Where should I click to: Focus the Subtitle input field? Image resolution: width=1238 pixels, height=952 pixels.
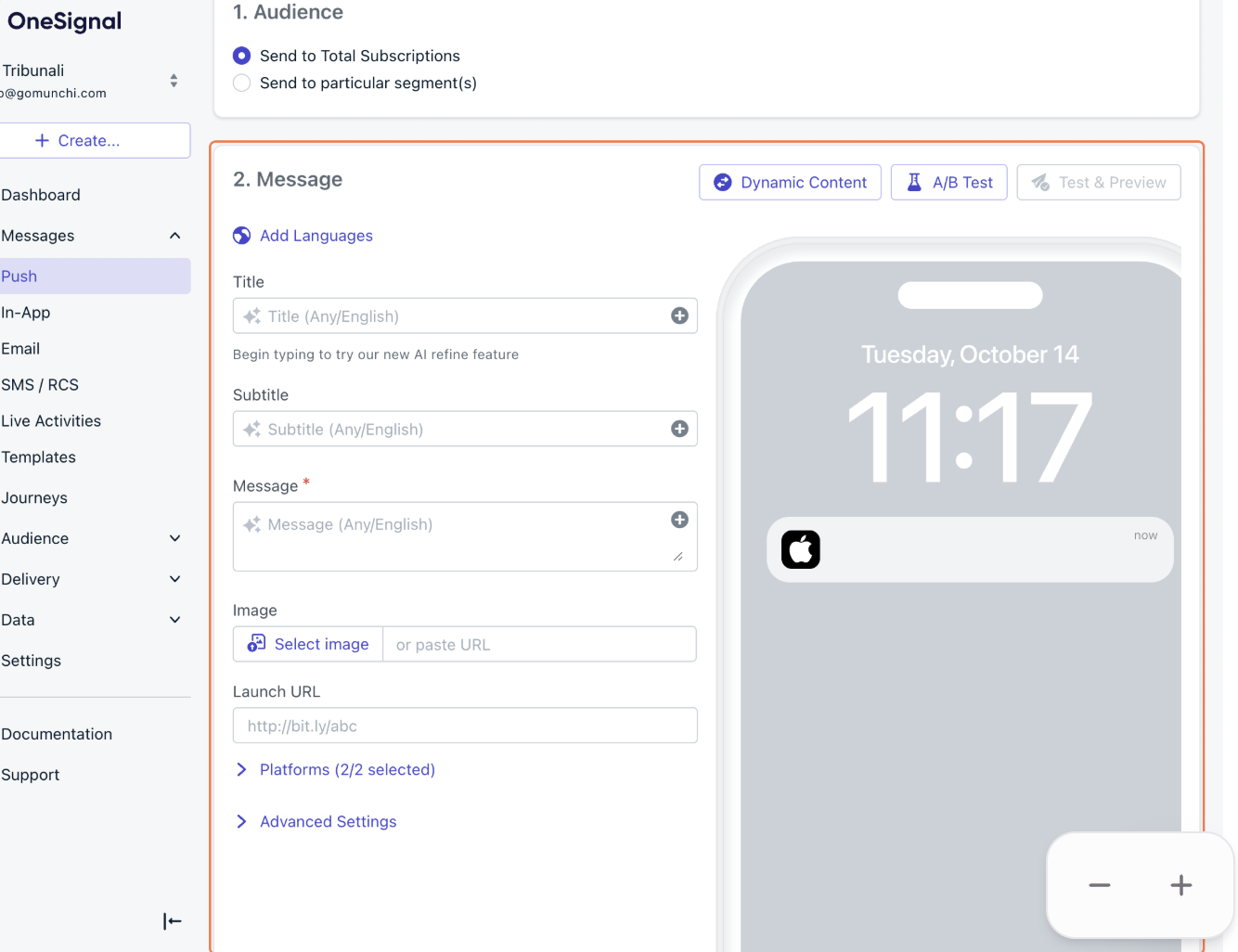pyautogui.click(x=465, y=430)
